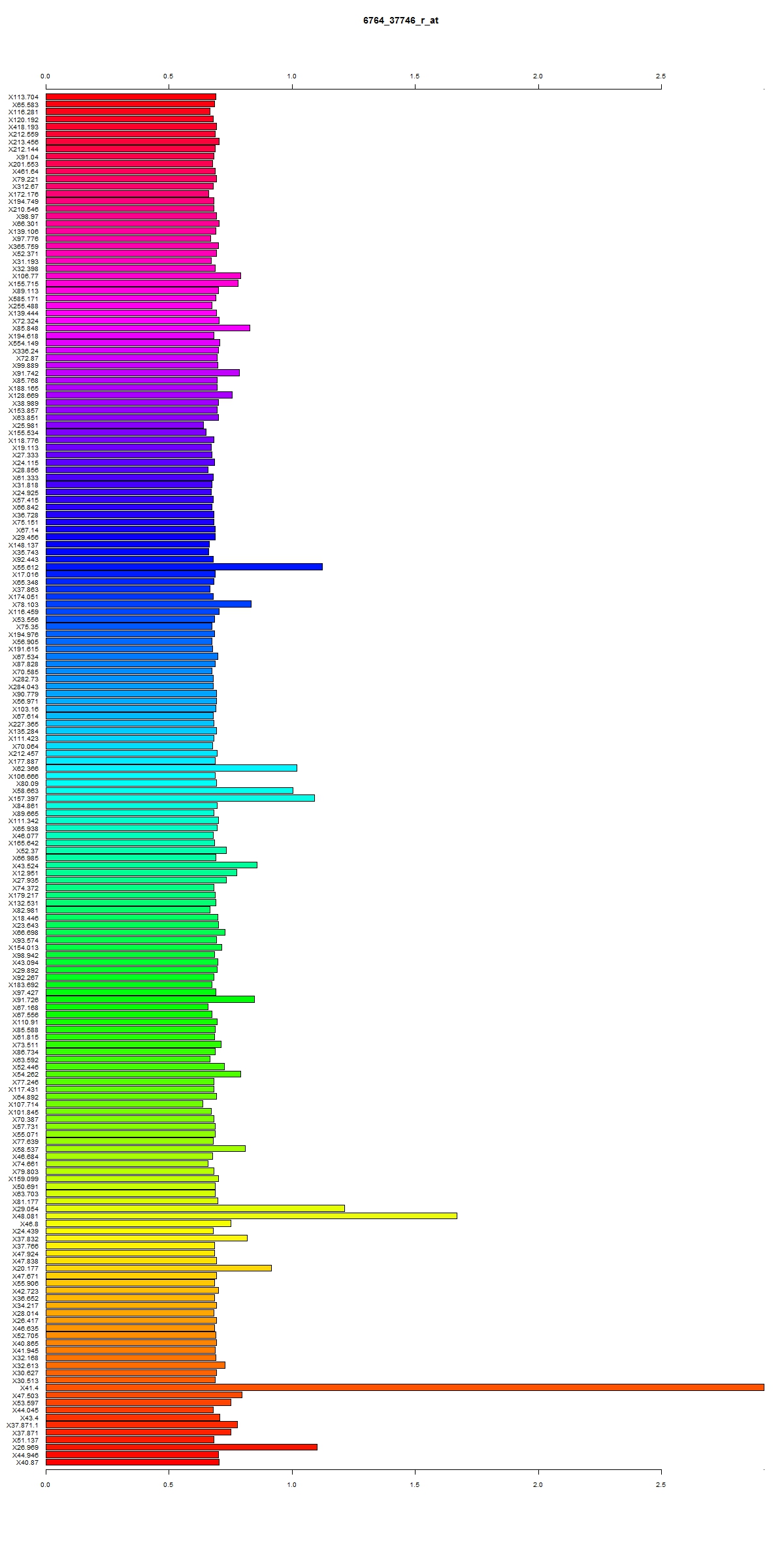Click the orange-red bar for X47.503
The image size is (784, 1568).
144,1395
